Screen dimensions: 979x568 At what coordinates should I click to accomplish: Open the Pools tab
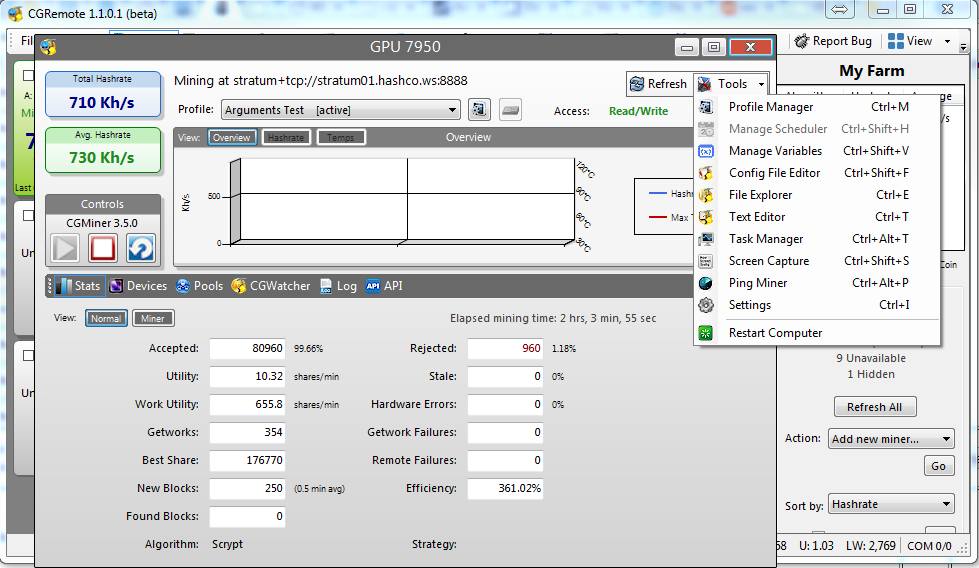tap(199, 286)
